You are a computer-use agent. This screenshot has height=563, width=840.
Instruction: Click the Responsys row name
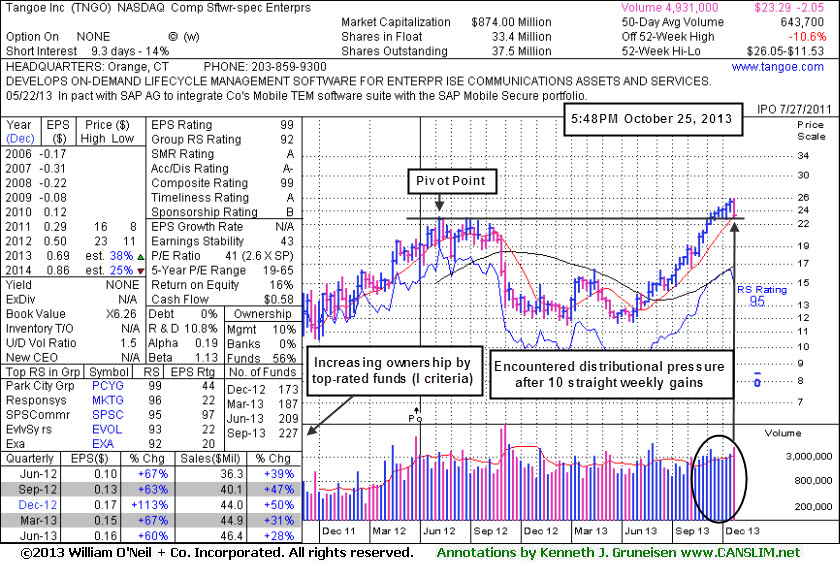tap(36, 400)
